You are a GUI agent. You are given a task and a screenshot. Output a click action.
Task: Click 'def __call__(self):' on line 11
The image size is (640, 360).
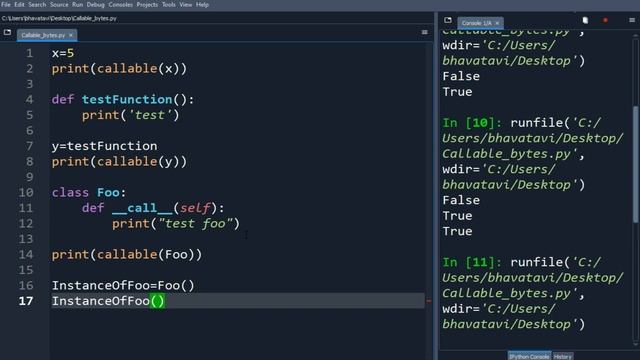tap(153, 208)
